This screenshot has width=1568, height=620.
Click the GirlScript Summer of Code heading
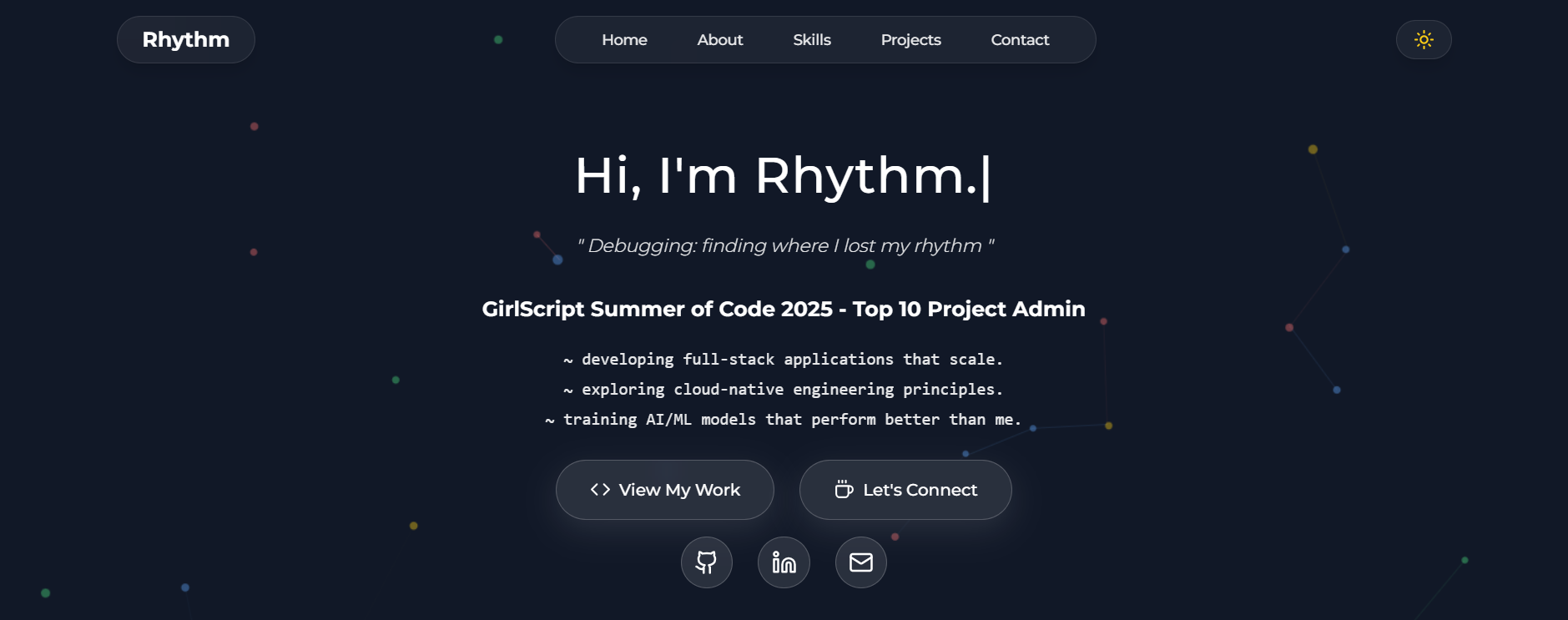pyautogui.click(x=784, y=309)
